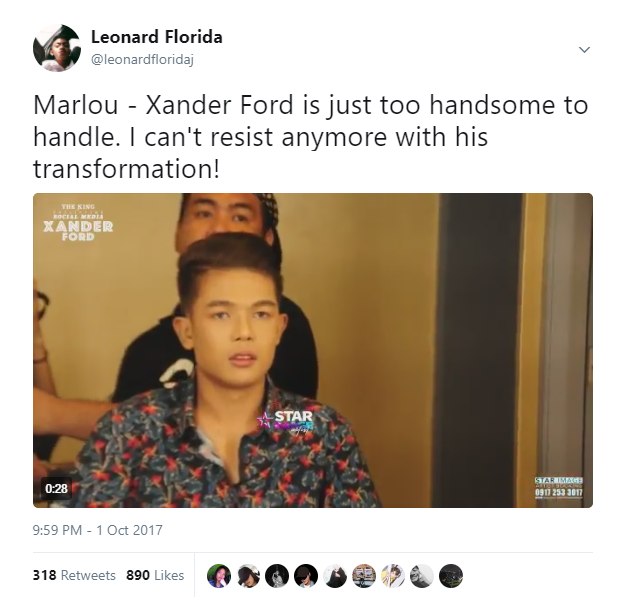Open the 9:59 PM - 1 Oct 2017 timestamp
This screenshot has width=629, height=597.
coord(97,530)
